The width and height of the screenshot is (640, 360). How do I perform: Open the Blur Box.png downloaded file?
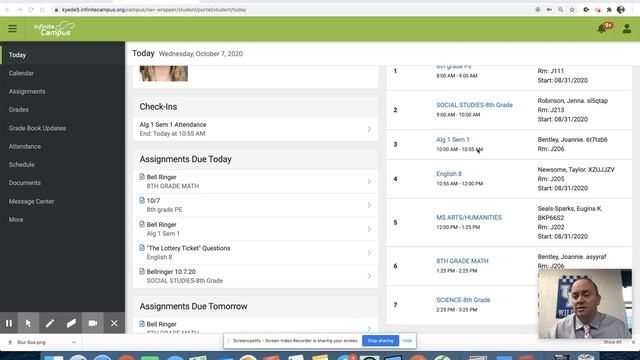(31, 342)
